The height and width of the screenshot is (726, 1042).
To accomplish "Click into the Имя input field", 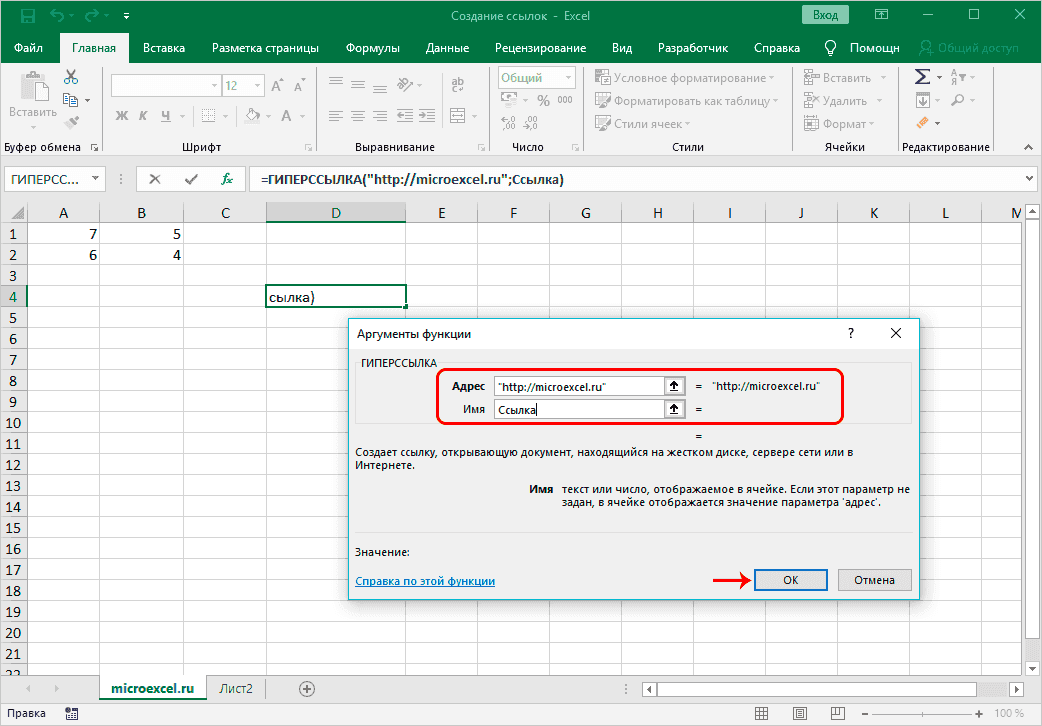I will coord(580,409).
